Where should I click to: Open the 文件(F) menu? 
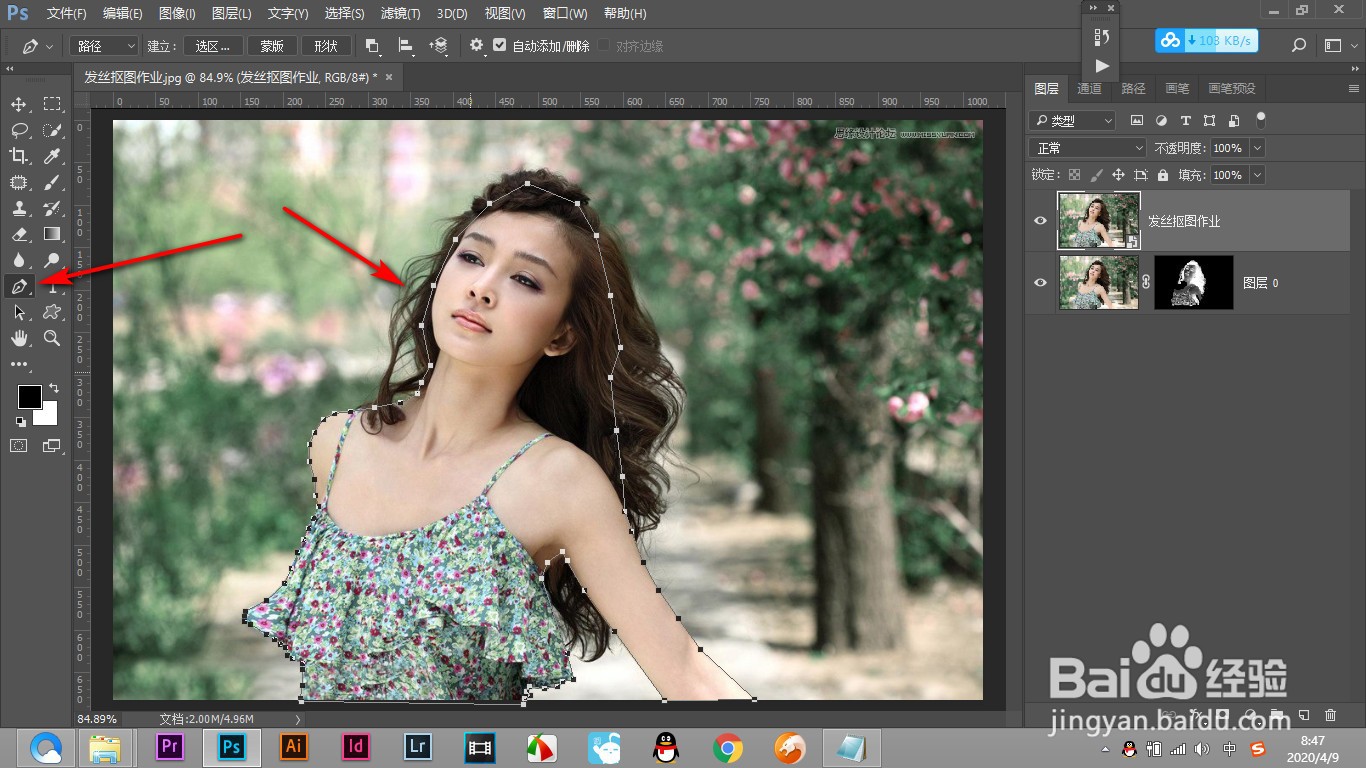click(67, 14)
